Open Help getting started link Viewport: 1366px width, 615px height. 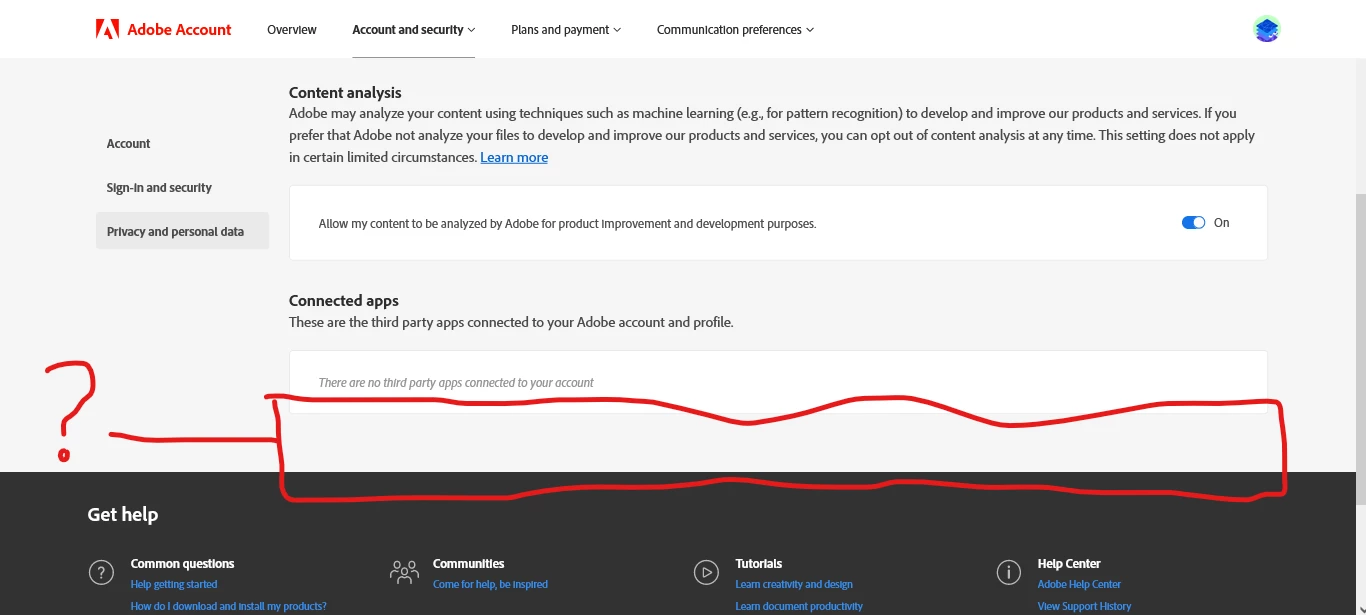click(x=174, y=584)
